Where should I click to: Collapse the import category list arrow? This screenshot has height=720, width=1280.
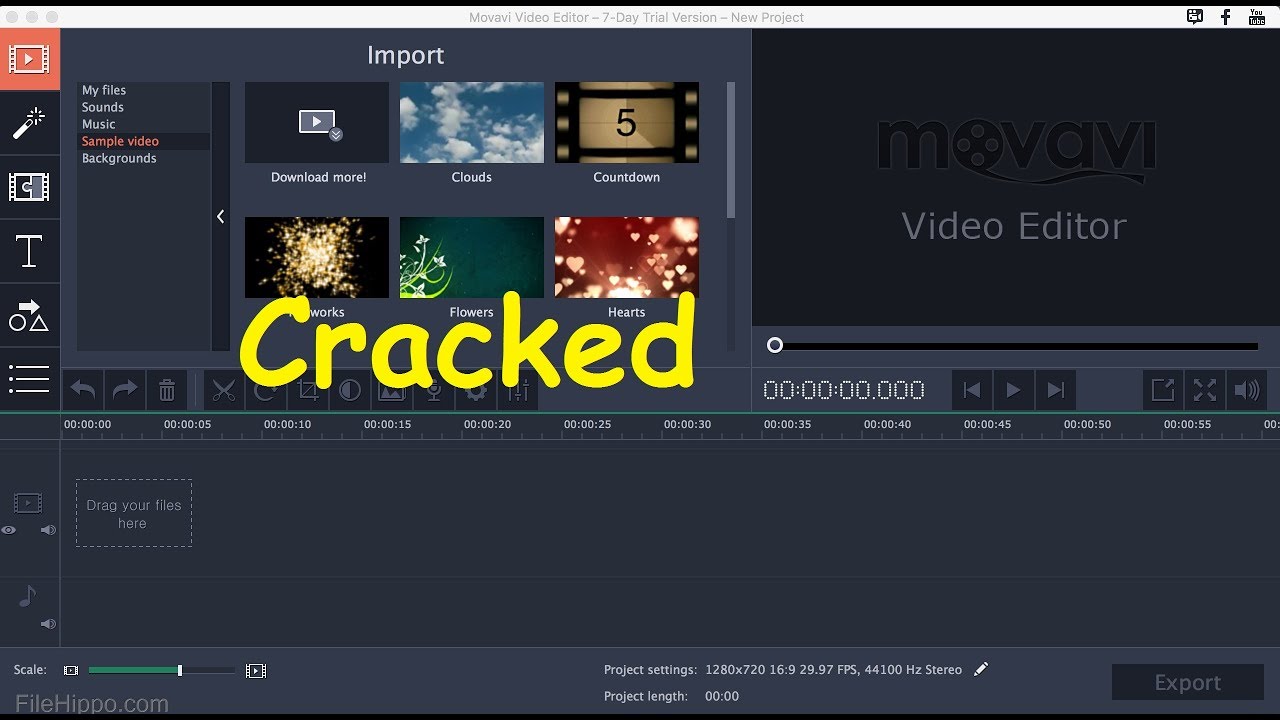click(x=221, y=216)
